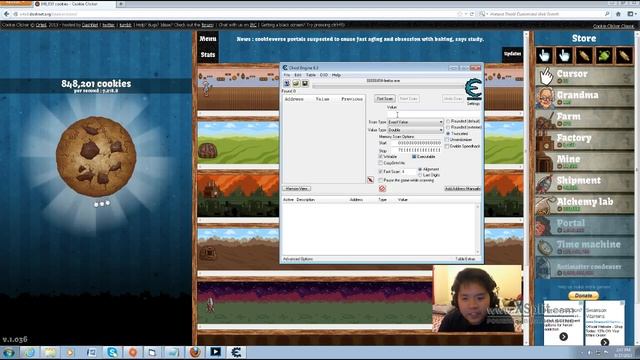Screen dimensions: 640x360
Task: Open the process list in Cheat Engine
Action: pyautogui.click(x=287, y=83)
